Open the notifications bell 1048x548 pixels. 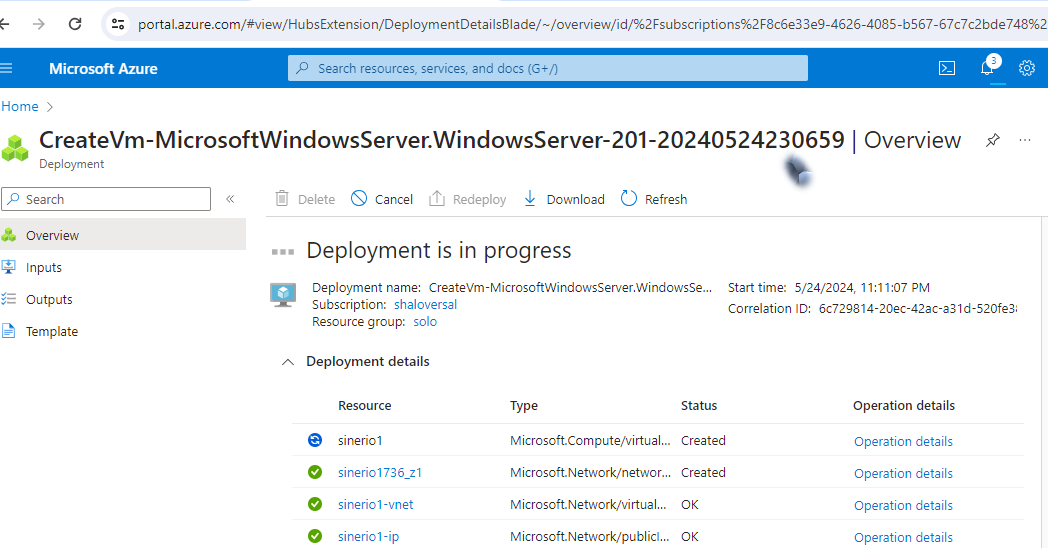point(987,68)
